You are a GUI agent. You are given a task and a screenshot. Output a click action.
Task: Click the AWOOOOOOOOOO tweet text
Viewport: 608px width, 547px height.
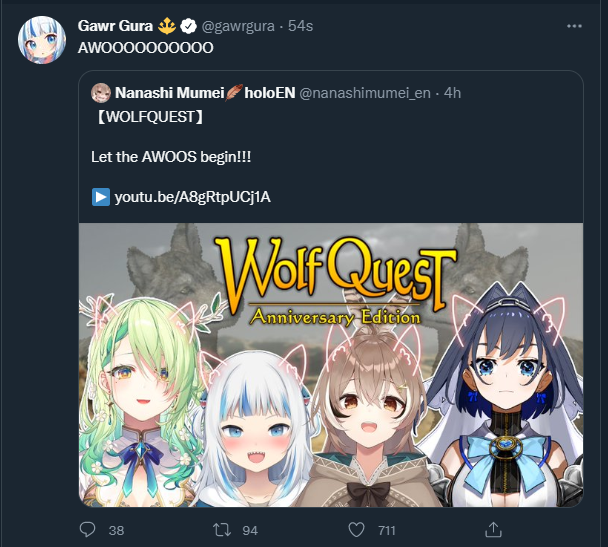pyautogui.click(x=146, y=48)
